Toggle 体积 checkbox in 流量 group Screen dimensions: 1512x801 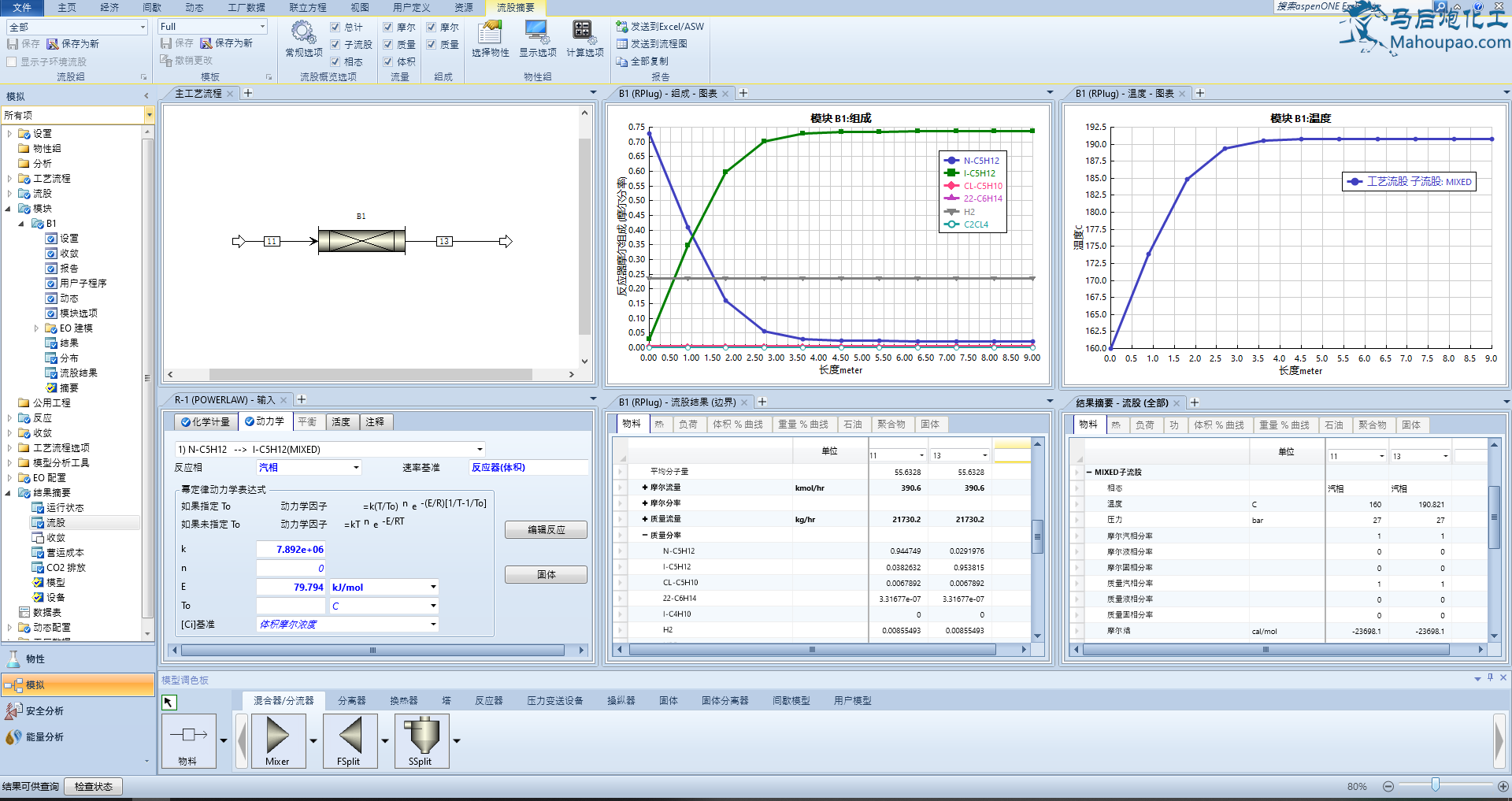click(388, 61)
